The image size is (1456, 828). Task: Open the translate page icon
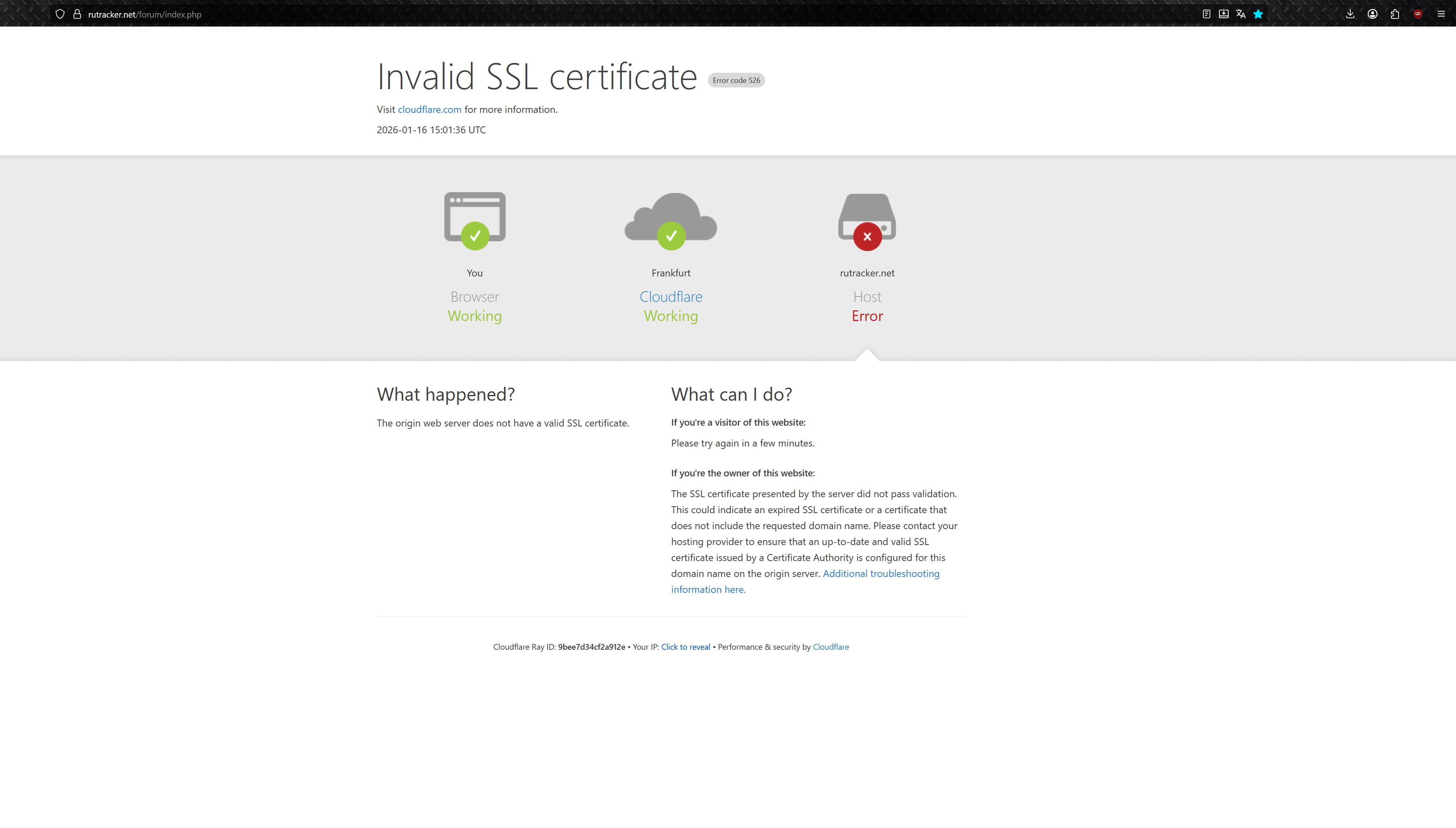(1241, 14)
